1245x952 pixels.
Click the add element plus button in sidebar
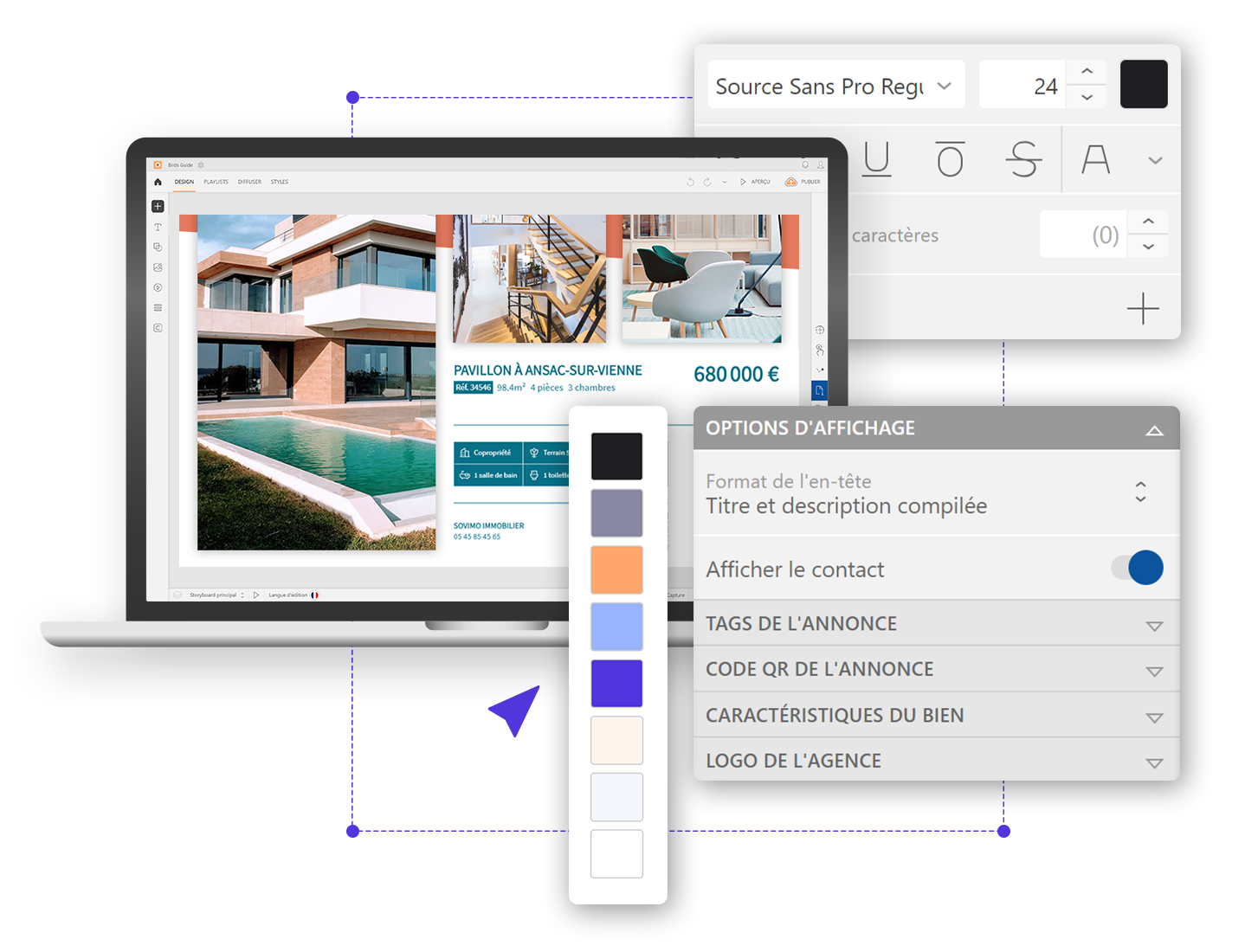pos(158,206)
